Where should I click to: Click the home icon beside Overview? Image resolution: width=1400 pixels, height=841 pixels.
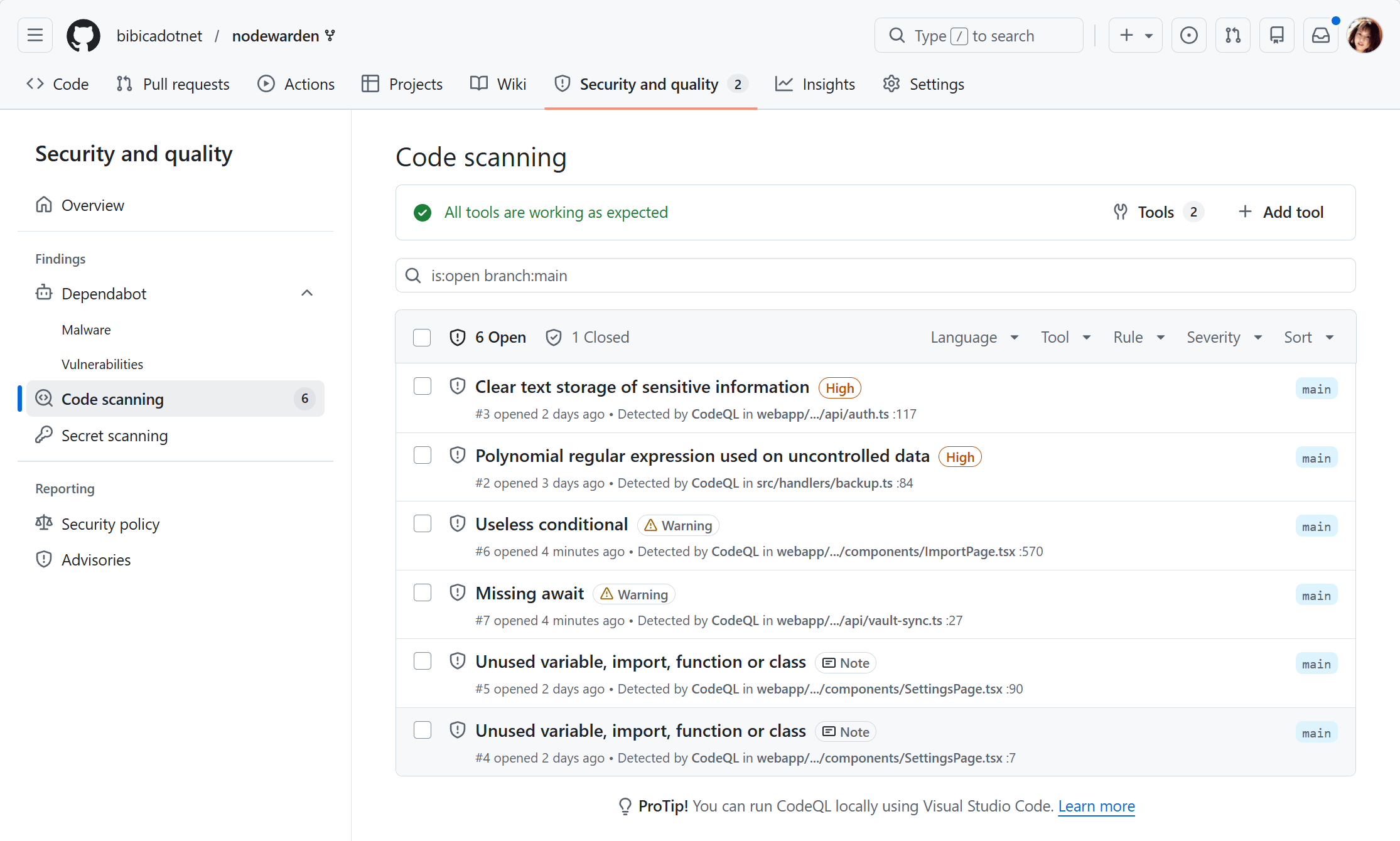44,205
